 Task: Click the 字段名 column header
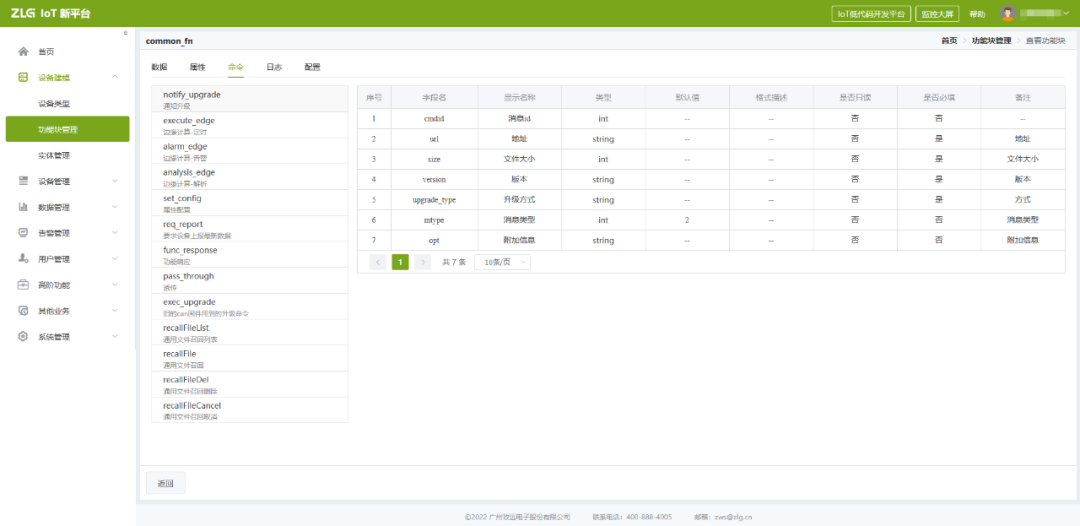pos(435,98)
